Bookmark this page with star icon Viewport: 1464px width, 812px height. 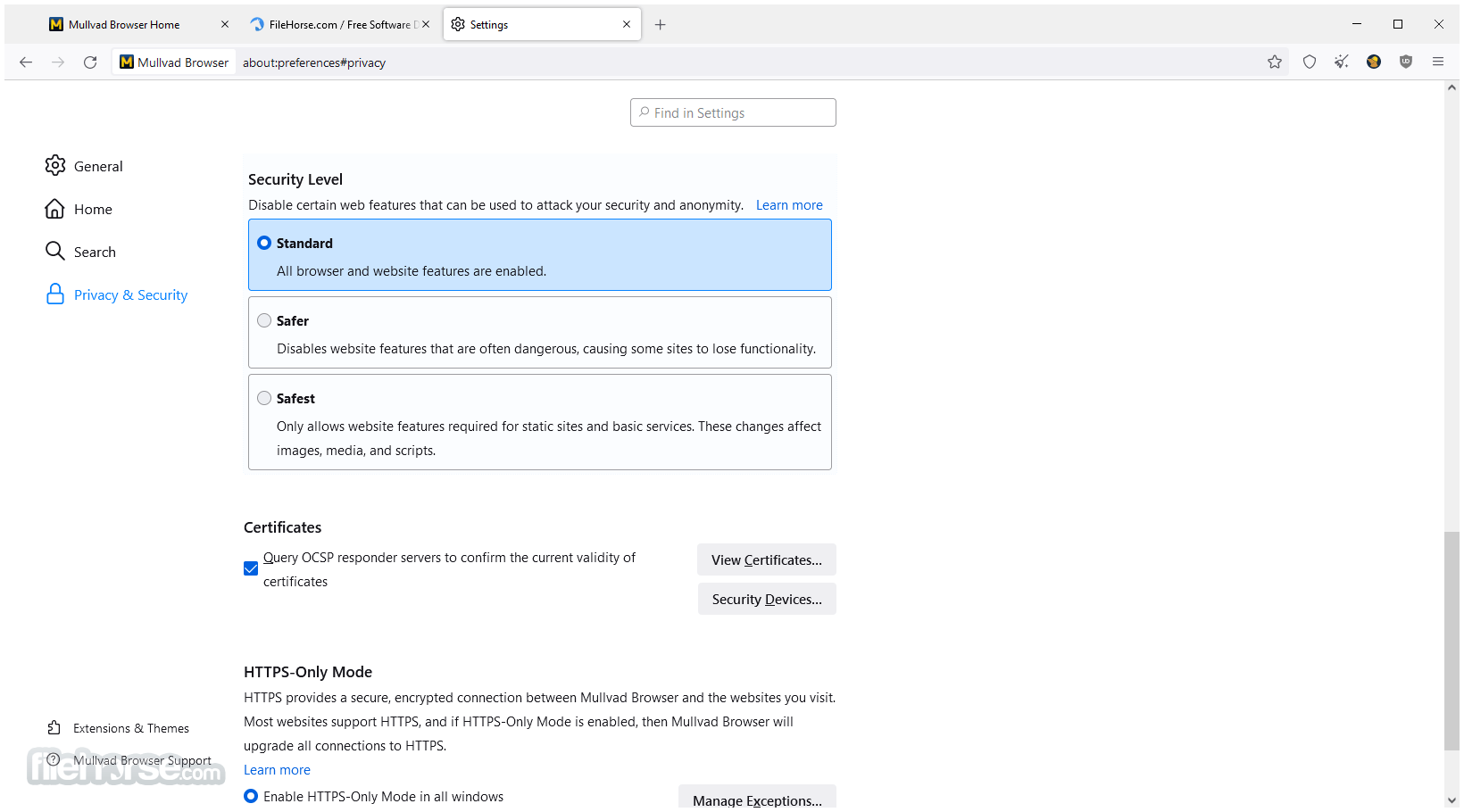pyautogui.click(x=1275, y=62)
